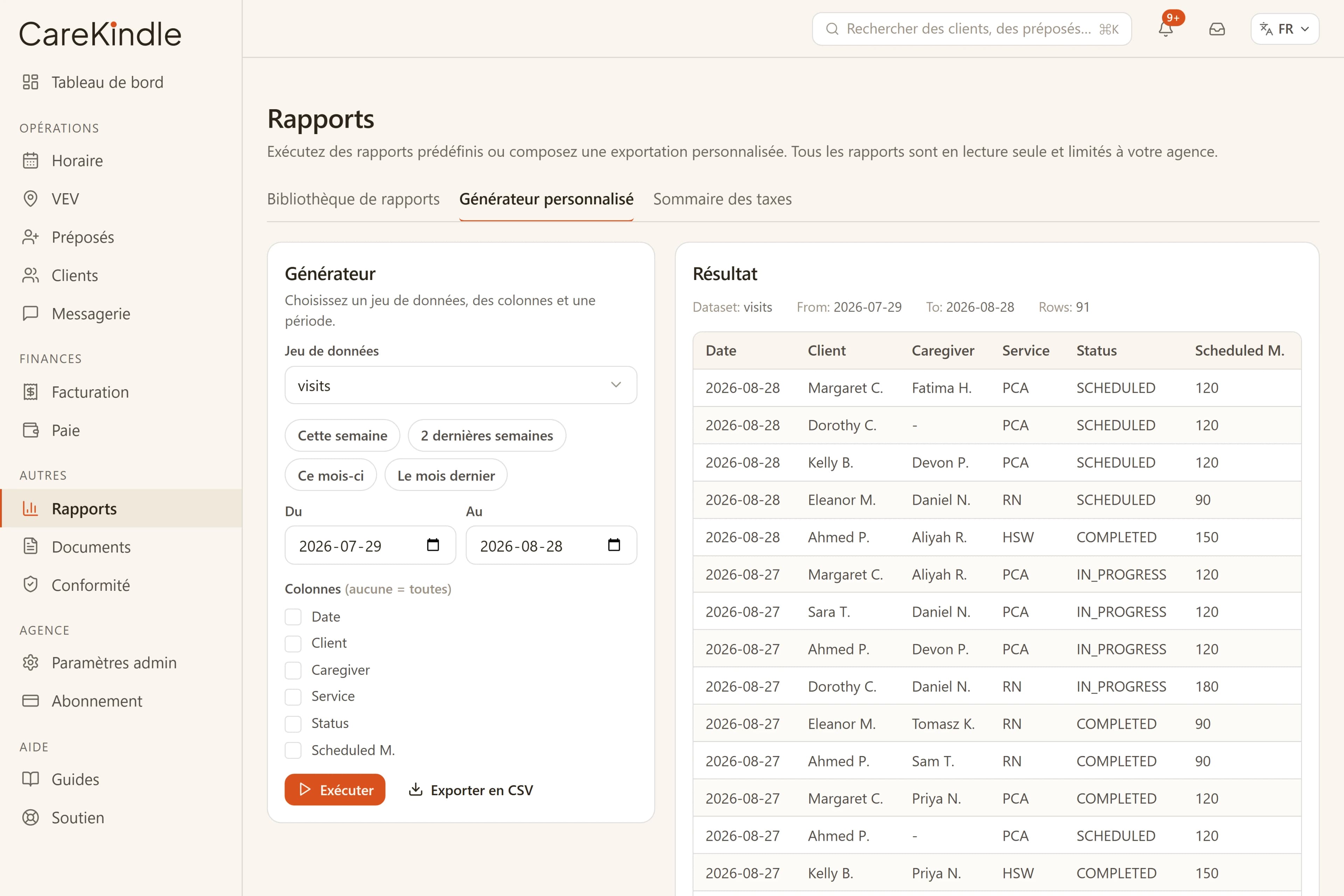
Task: Choose the Le mois dernier preset
Action: pyautogui.click(x=446, y=475)
